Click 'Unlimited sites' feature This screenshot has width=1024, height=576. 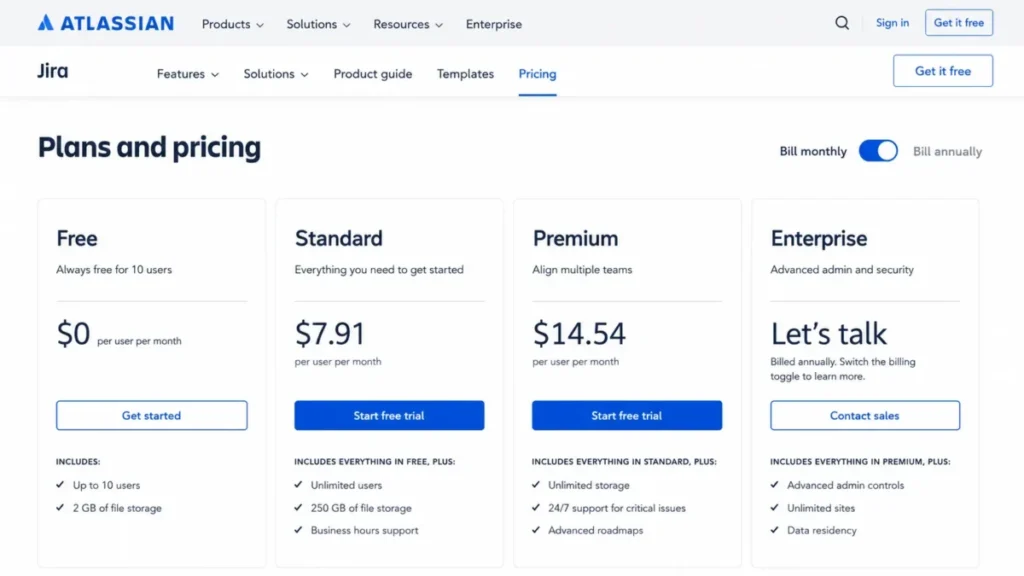click(821, 508)
